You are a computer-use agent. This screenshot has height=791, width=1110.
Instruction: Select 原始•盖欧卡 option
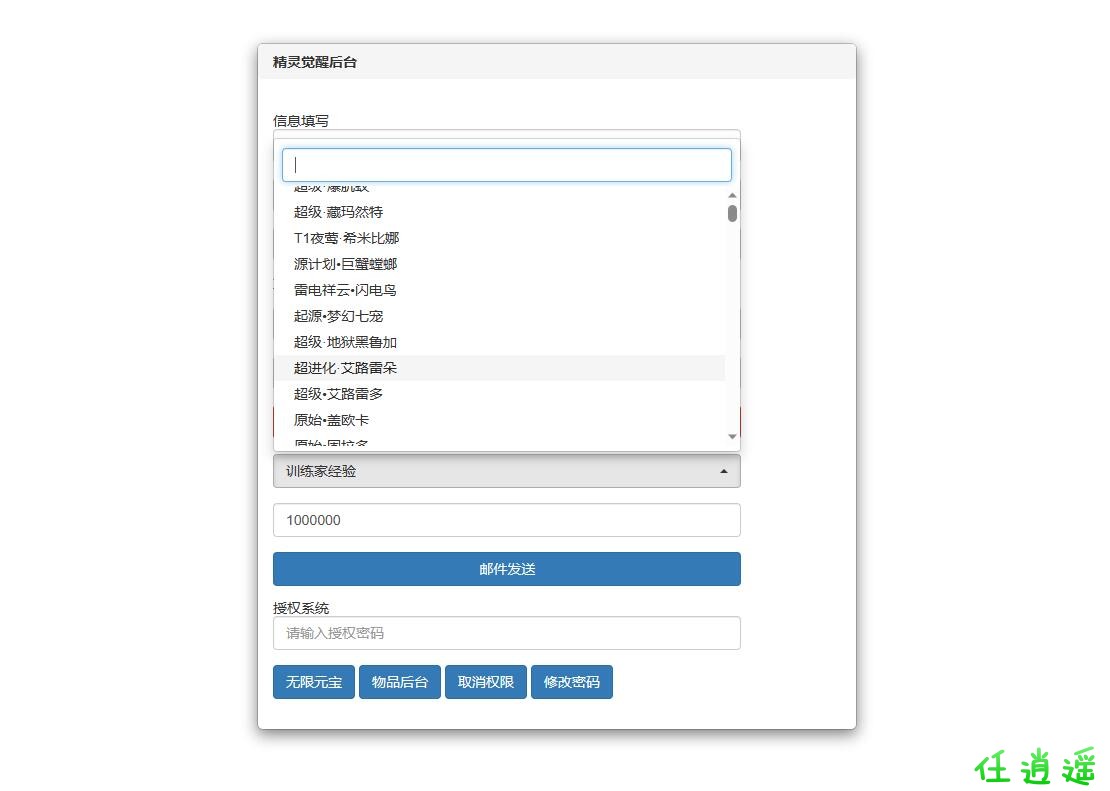click(499, 420)
